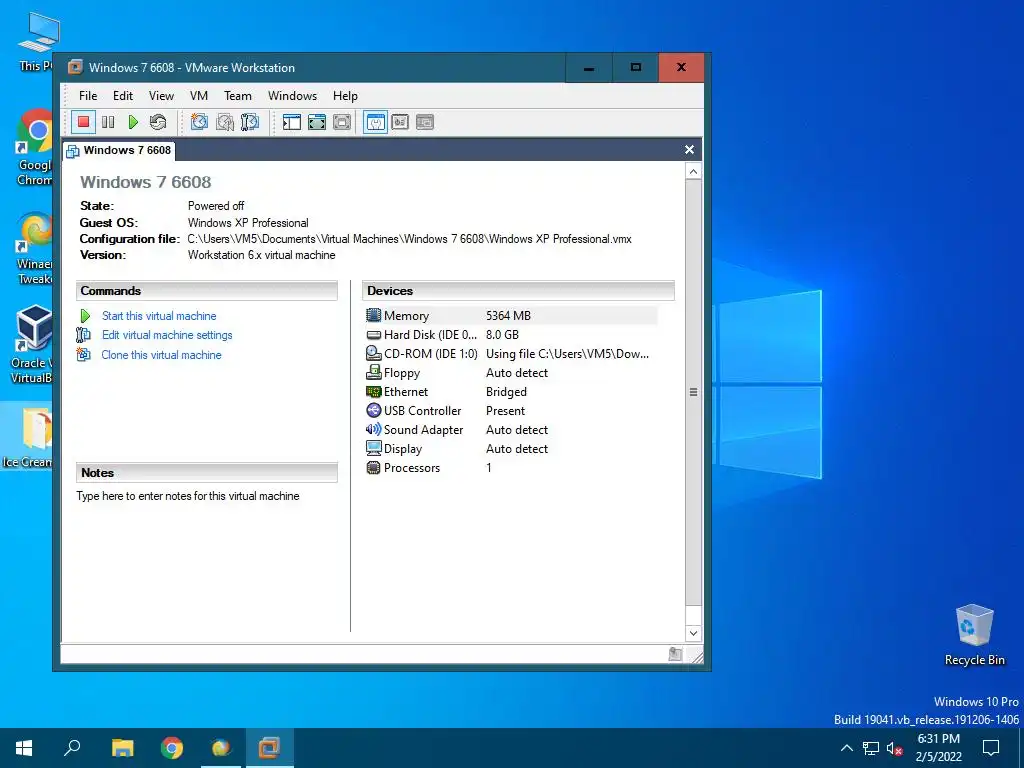This screenshot has height=768, width=1024.
Task: Click Edit virtual machine settings link
Action: click(167, 335)
